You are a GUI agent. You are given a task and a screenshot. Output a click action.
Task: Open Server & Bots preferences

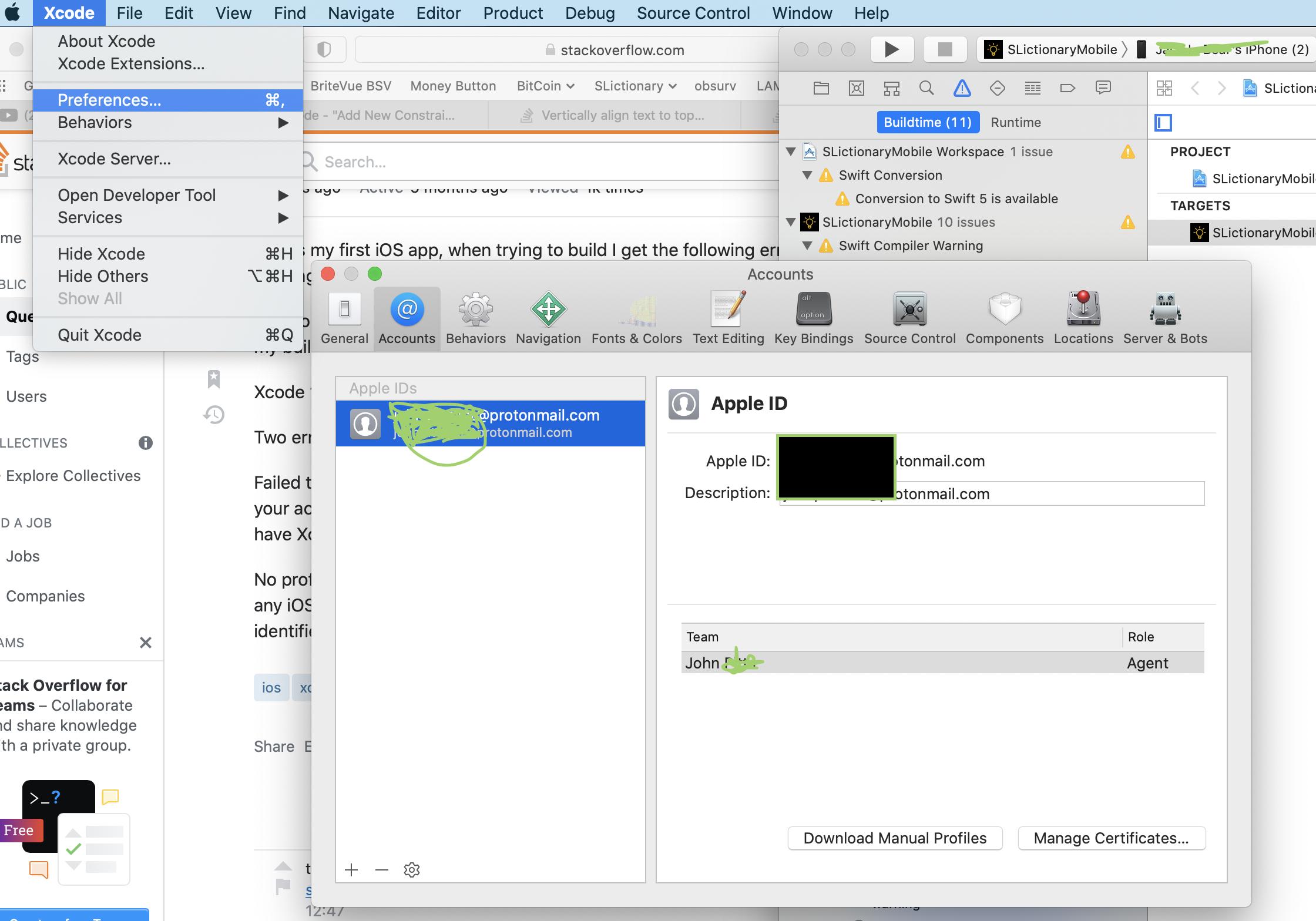pos(1165,319)
